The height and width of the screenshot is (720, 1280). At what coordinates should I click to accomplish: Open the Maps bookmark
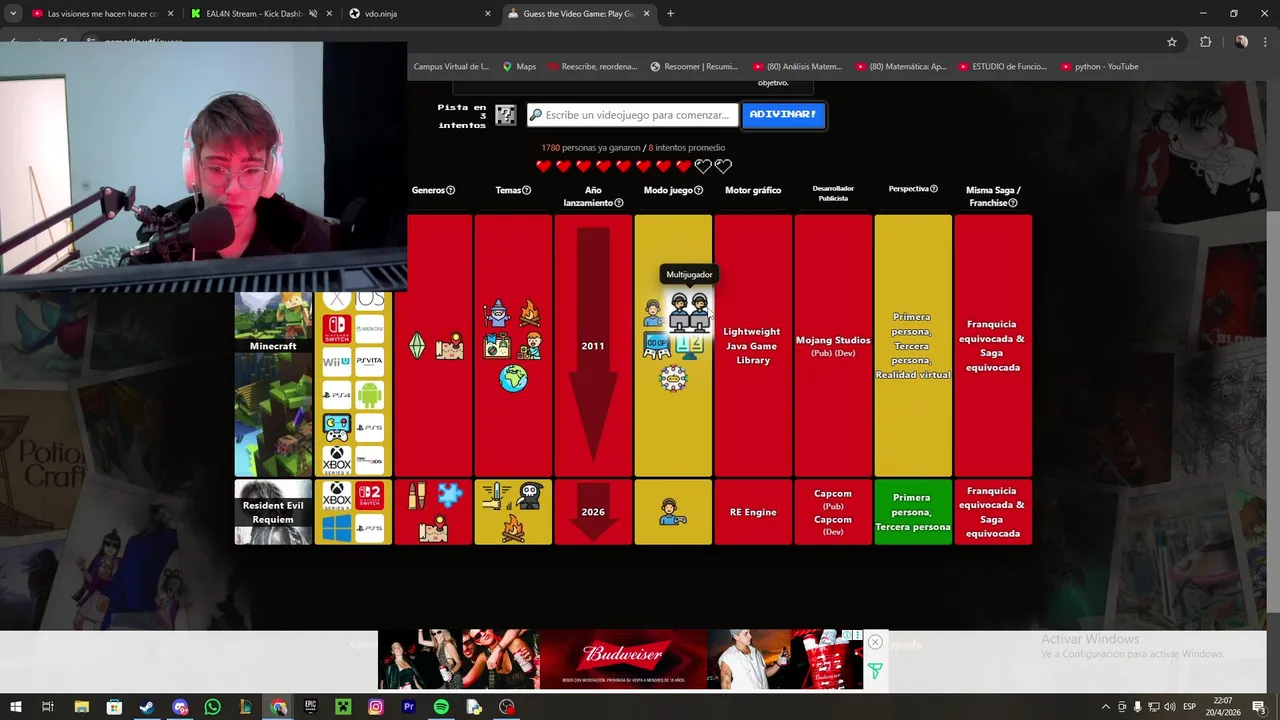tap(519, 67)
